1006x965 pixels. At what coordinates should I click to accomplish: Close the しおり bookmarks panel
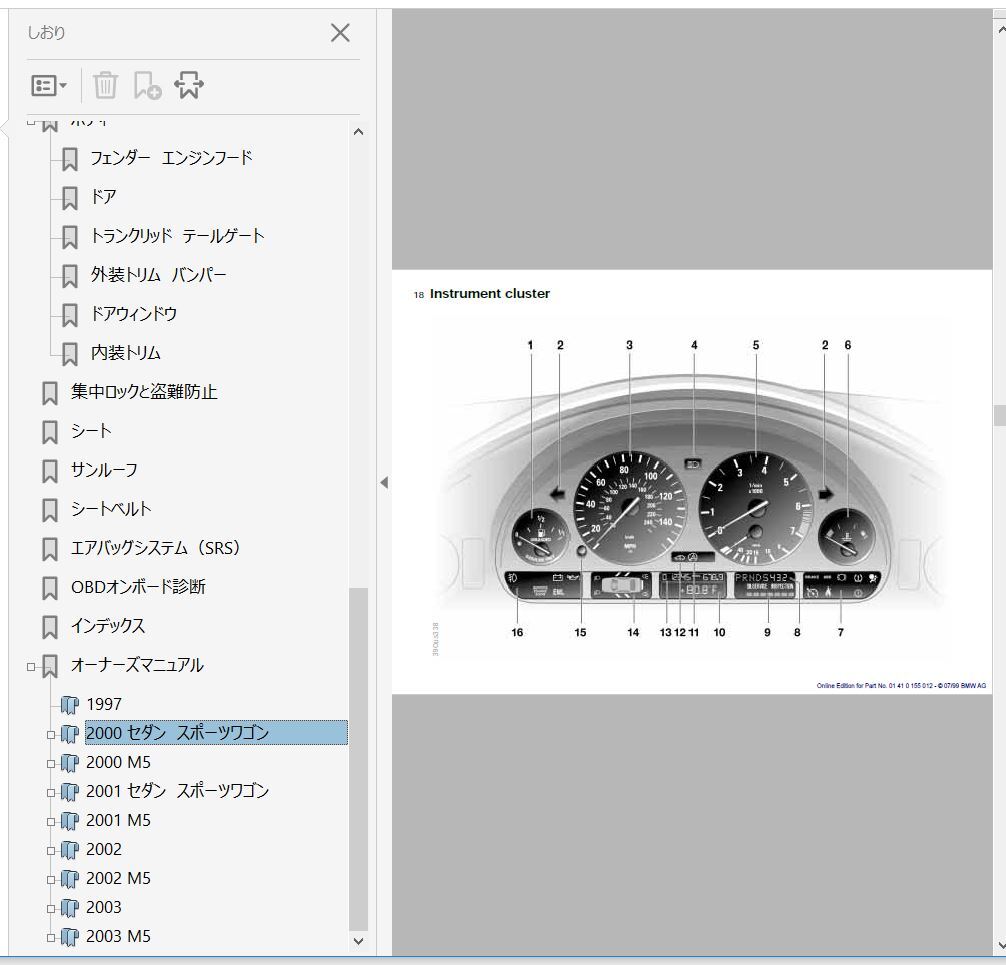click(x=340, y=33)
